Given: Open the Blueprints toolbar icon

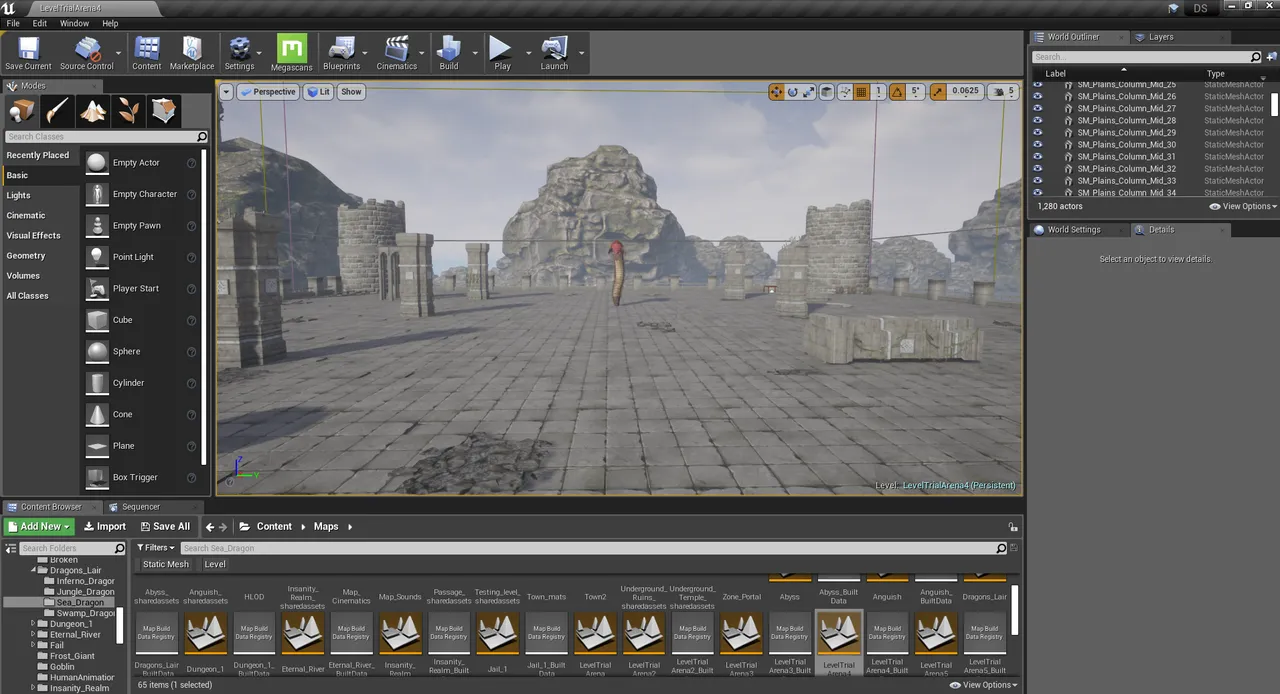Looking at the screenshot, I should point(341,53).
